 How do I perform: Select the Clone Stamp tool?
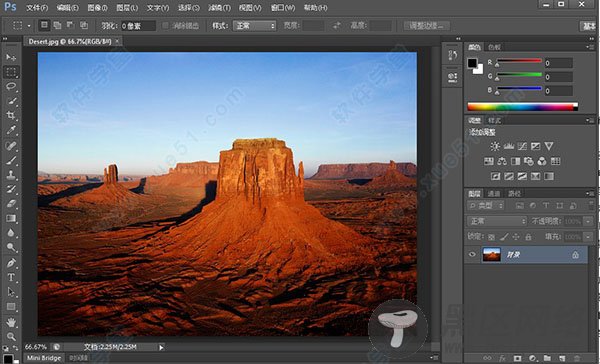tap(11, 175)
